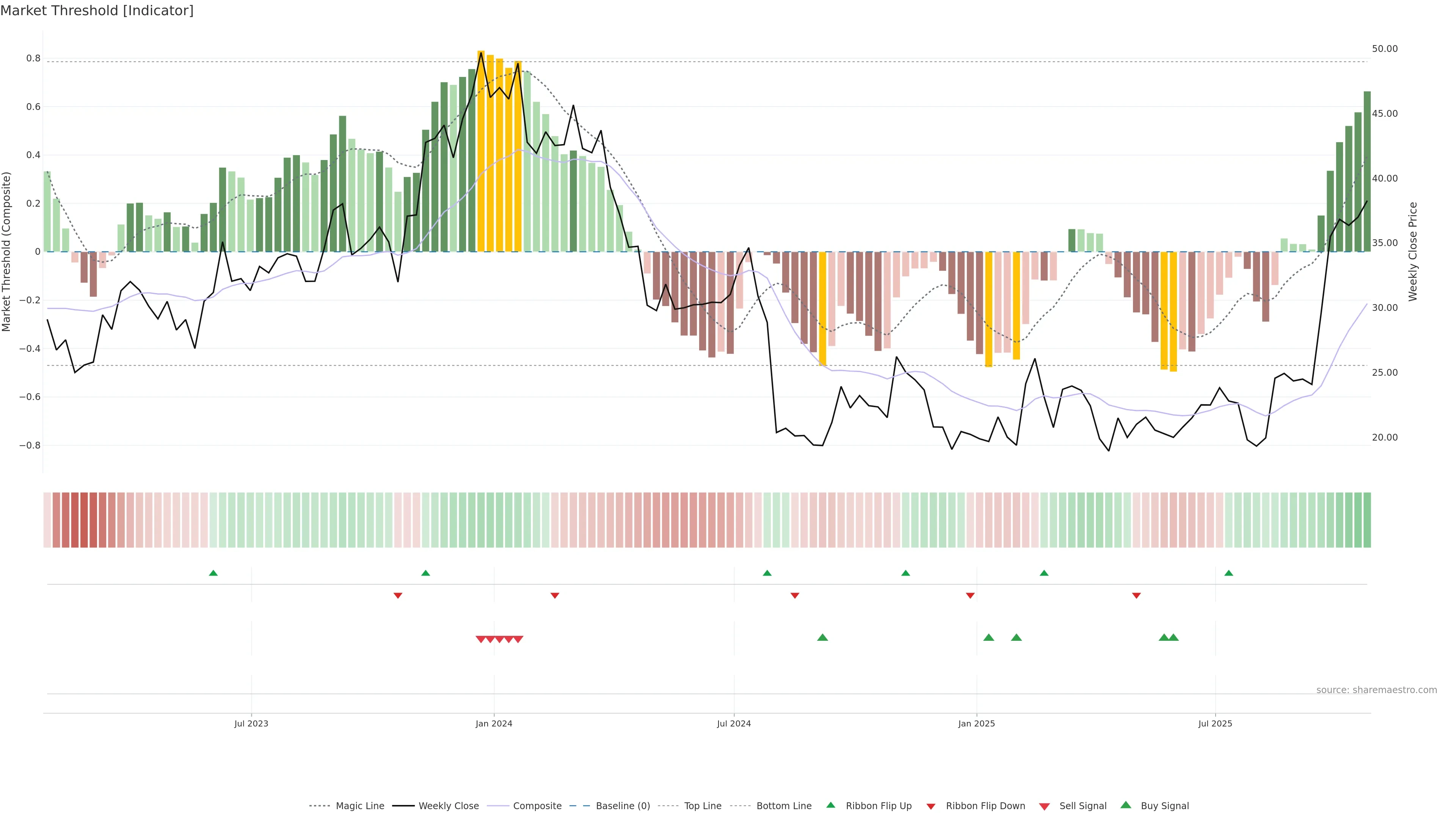This screenshot has width=1456, height=819.
Task: Hide the Bottom Line series via legend
Action: click(783, 806)
